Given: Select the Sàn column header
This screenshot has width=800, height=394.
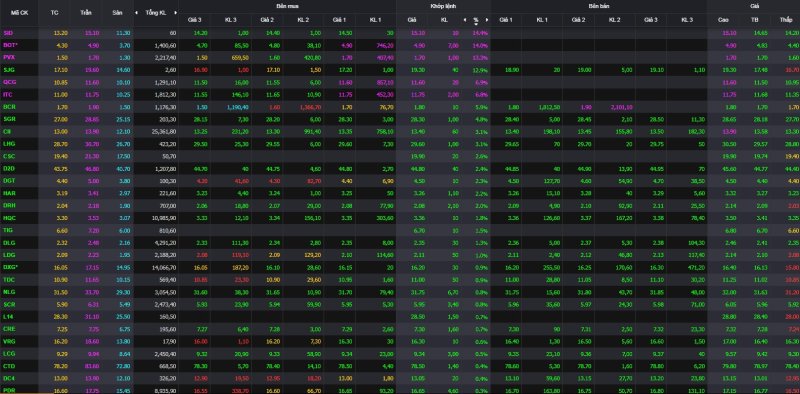Looking at the screenshot, I should click(117, 13).
